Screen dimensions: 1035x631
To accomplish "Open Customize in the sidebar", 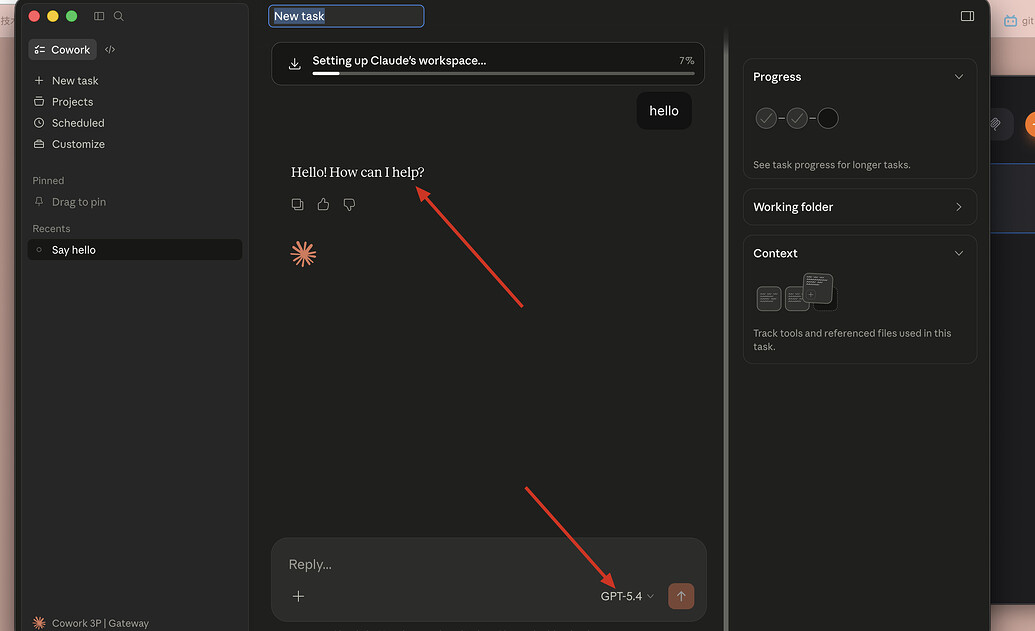I will coord(69,144).
